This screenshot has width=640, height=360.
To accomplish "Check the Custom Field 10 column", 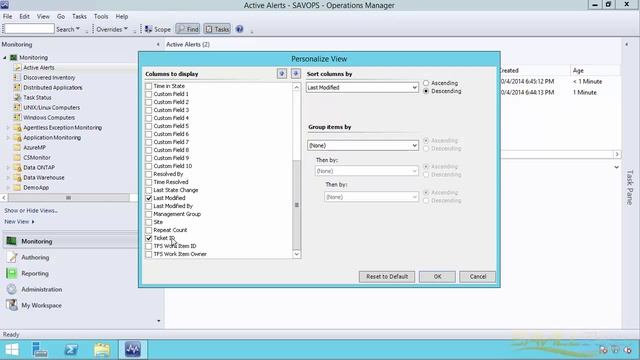I will (149, 166).
